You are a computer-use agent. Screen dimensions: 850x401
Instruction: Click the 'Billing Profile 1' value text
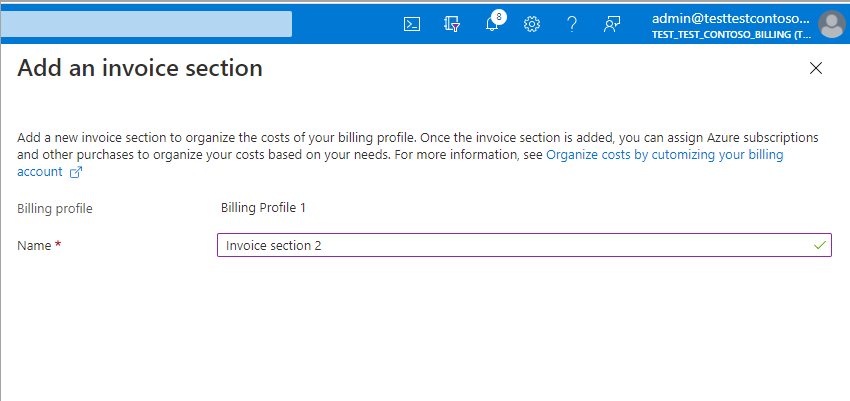(x=263, y=208)
